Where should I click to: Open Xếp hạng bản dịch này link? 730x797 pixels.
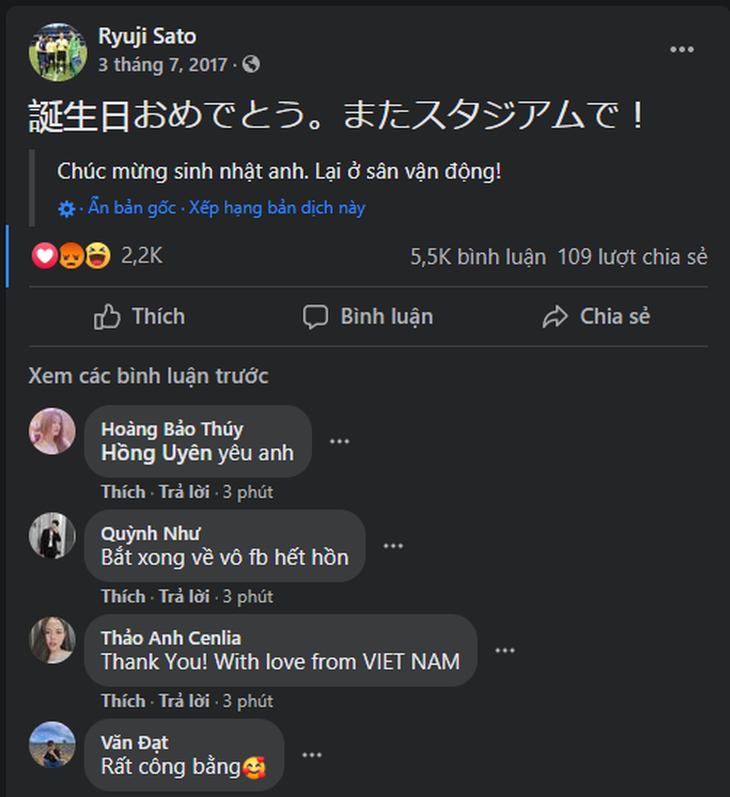(277, 208)
